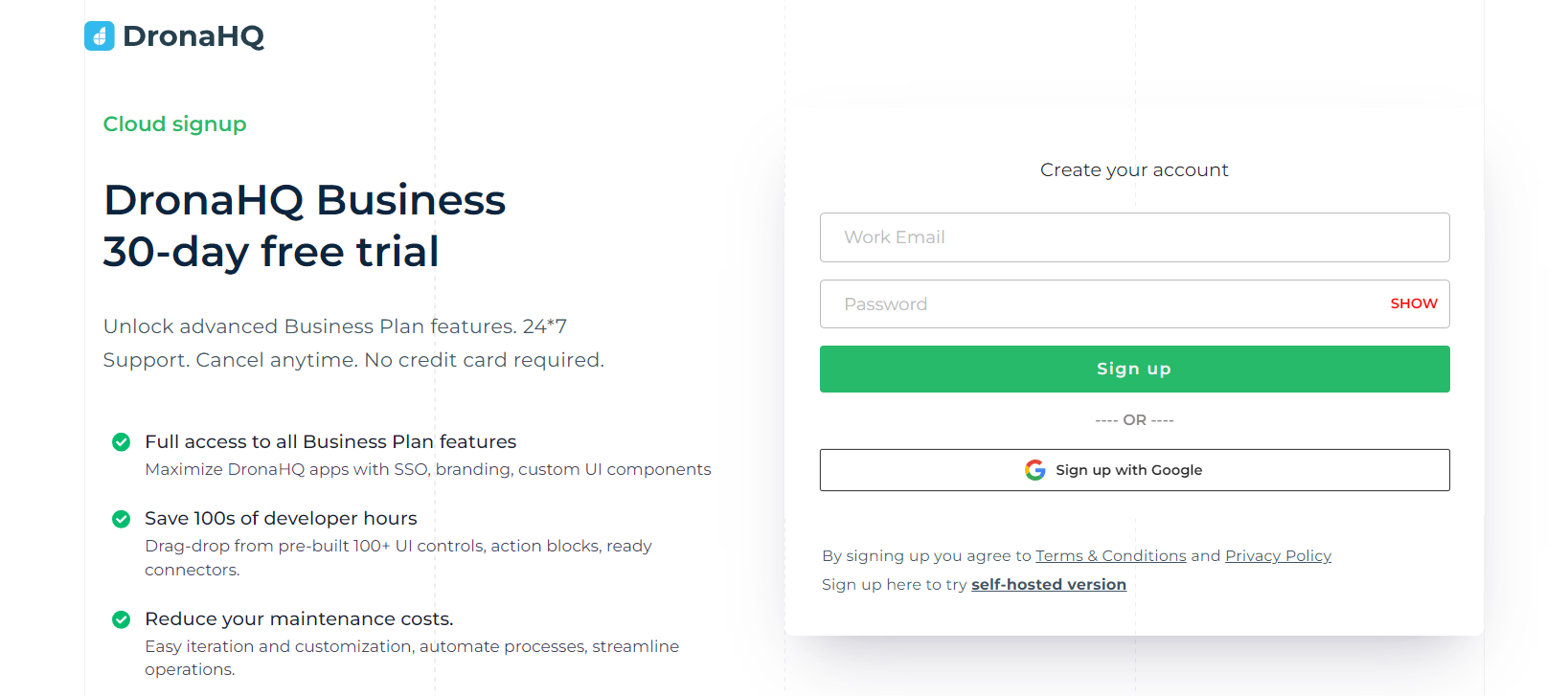Click the Cloud signup label

click(x=174, y=123)
